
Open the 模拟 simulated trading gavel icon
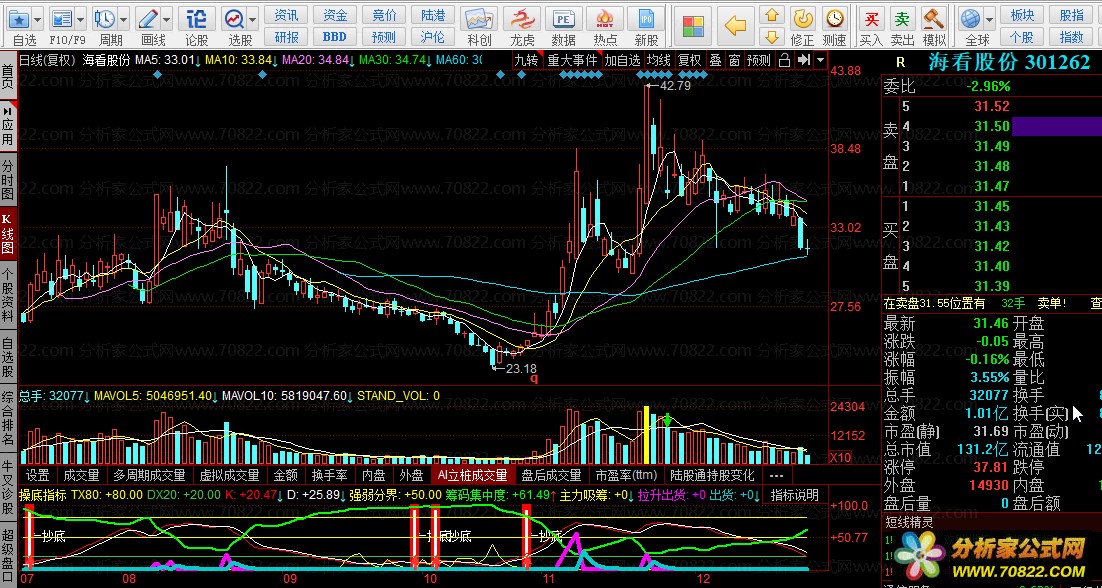point(934,19)
